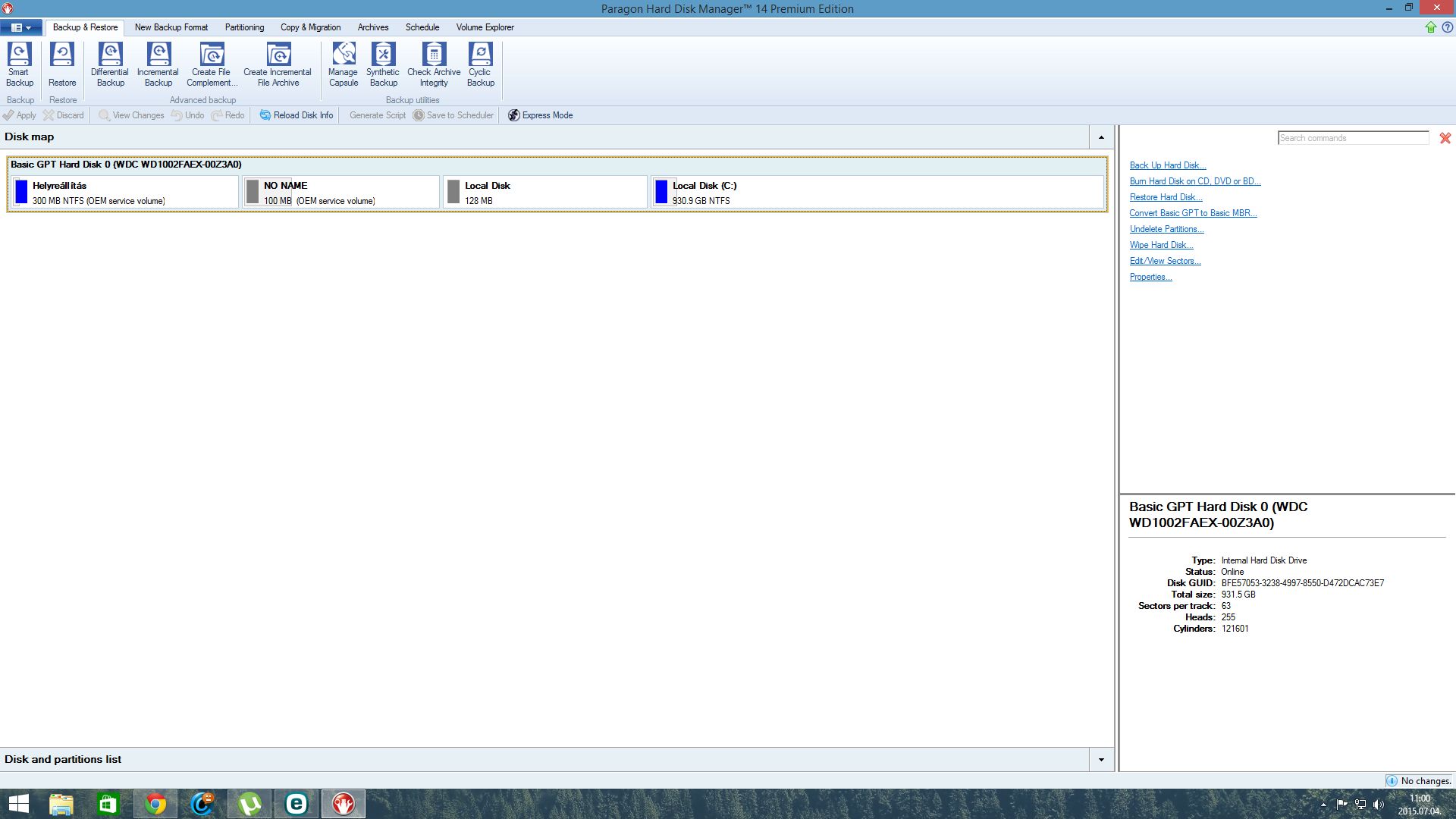Open the Schedule tab

click(x=422, y=27)
